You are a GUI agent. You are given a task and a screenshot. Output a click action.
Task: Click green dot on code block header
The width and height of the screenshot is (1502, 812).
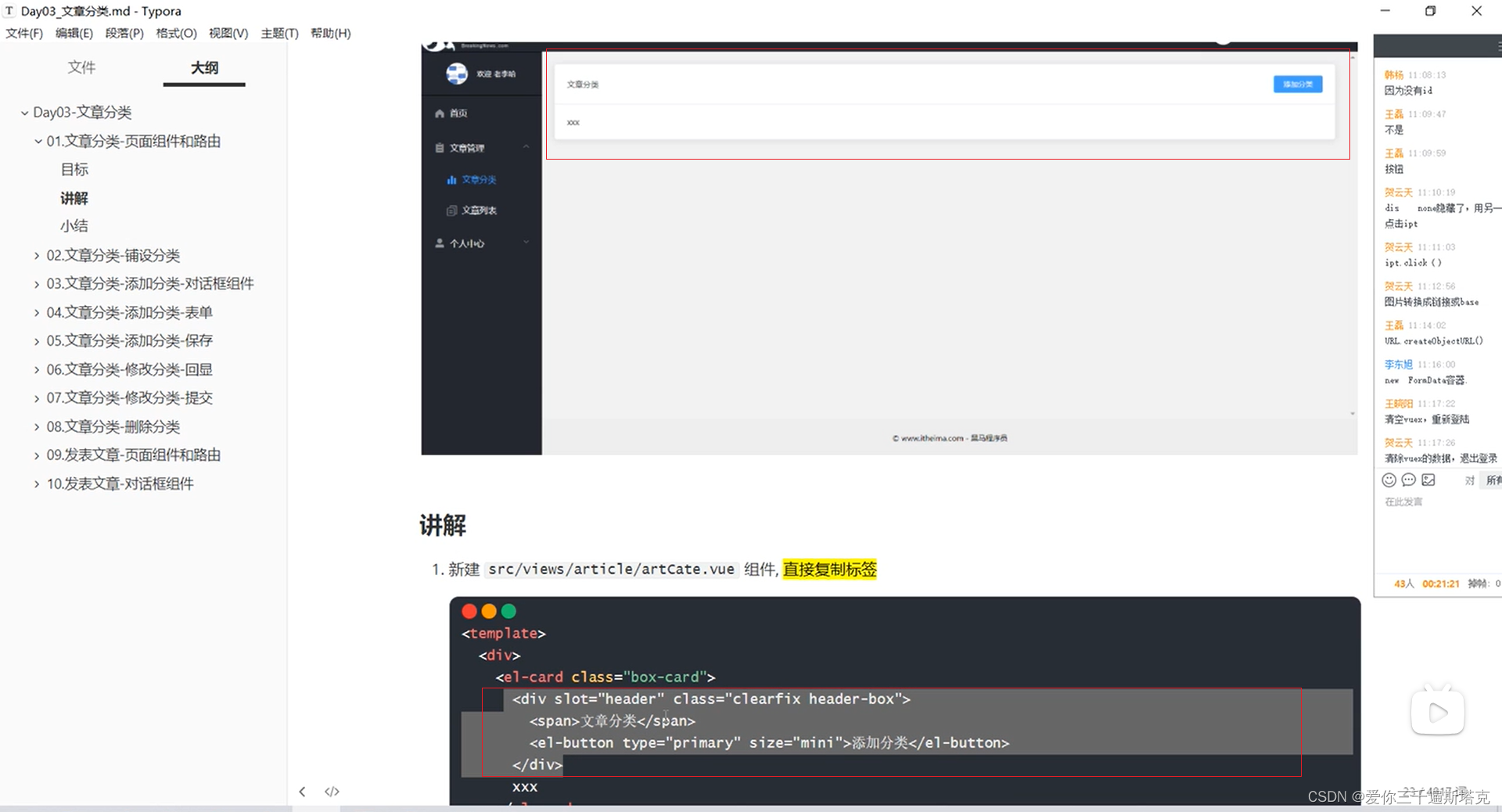[508, 611]
